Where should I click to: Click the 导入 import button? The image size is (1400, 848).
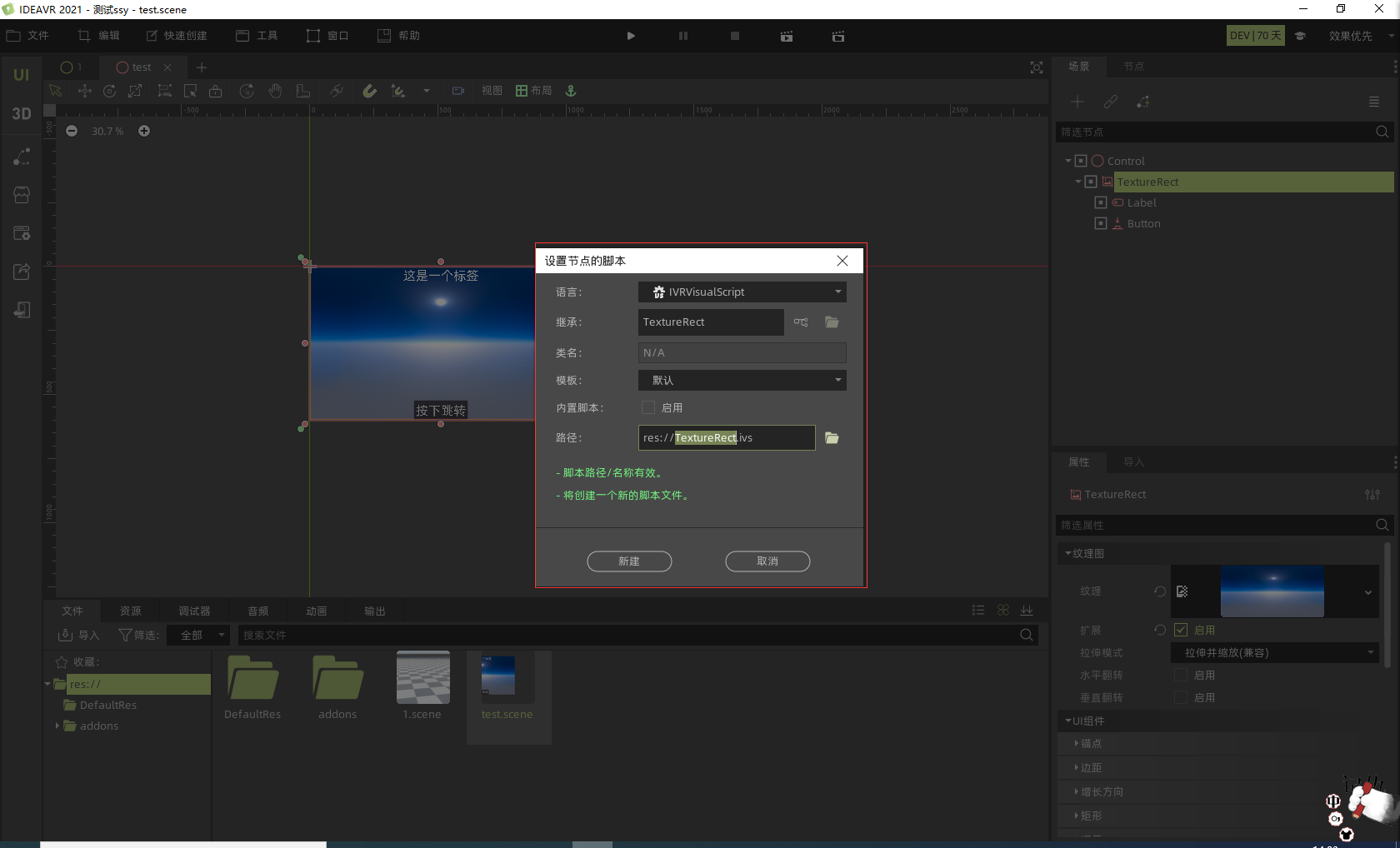pos(79,635)
